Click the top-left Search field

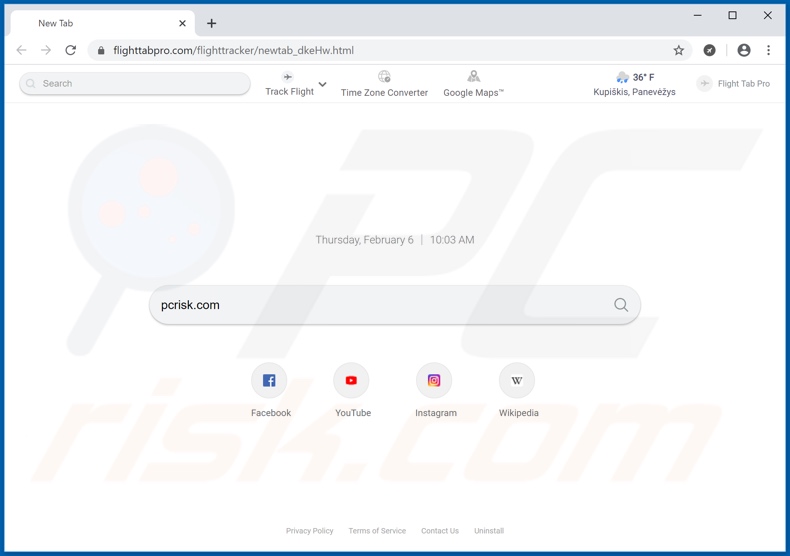tap(135, 84)
